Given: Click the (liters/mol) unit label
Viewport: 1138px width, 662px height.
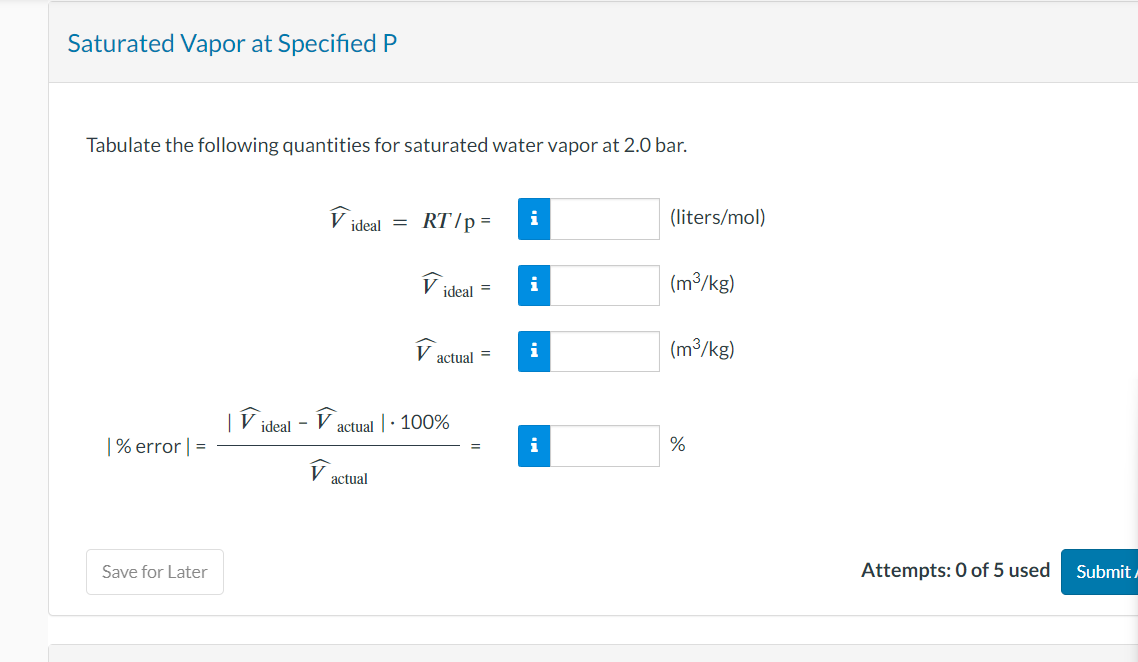Looking at the screenshot, I should coord(717,217).
